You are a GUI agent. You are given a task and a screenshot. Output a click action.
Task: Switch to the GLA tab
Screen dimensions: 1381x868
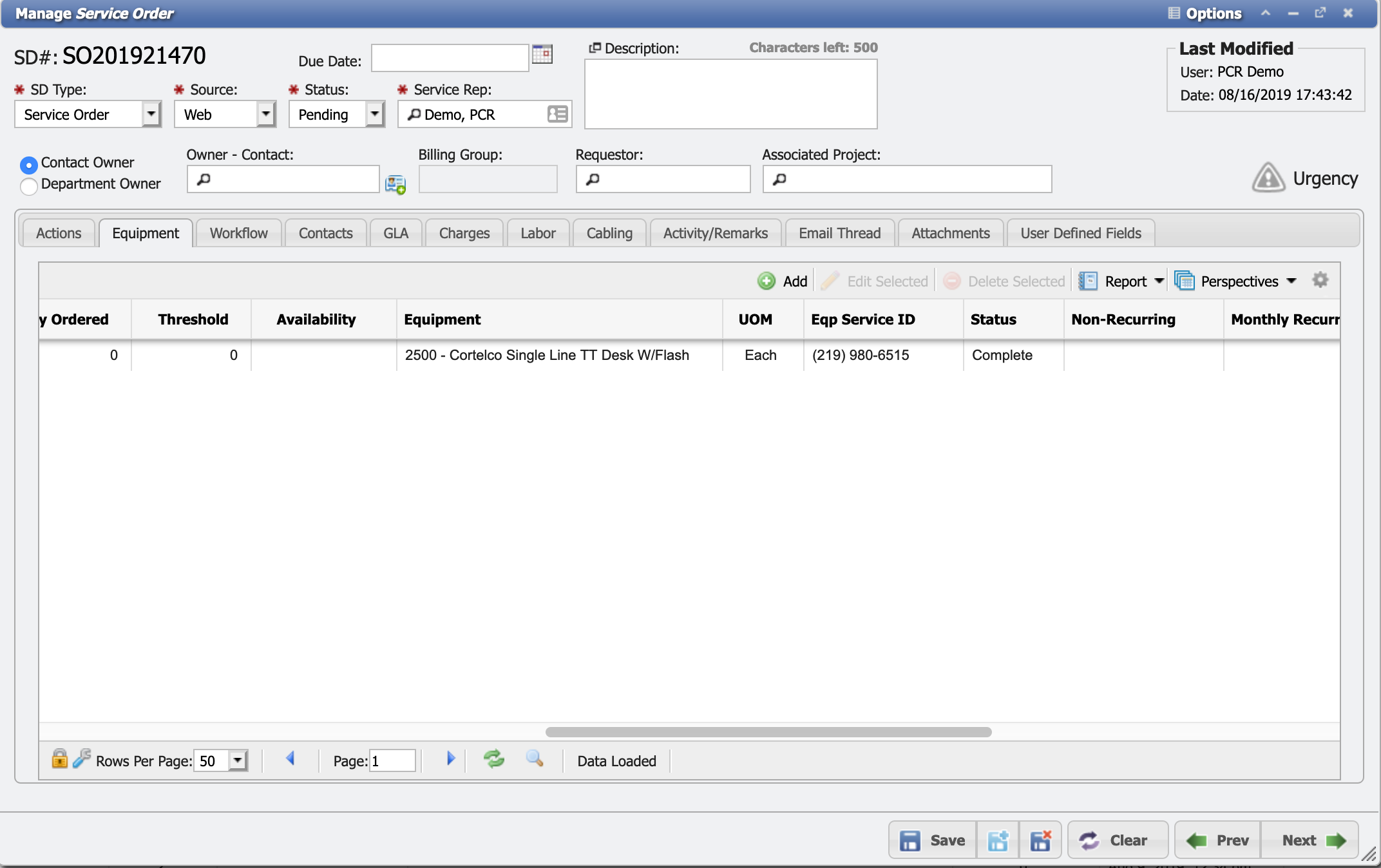tap(395, 233)
